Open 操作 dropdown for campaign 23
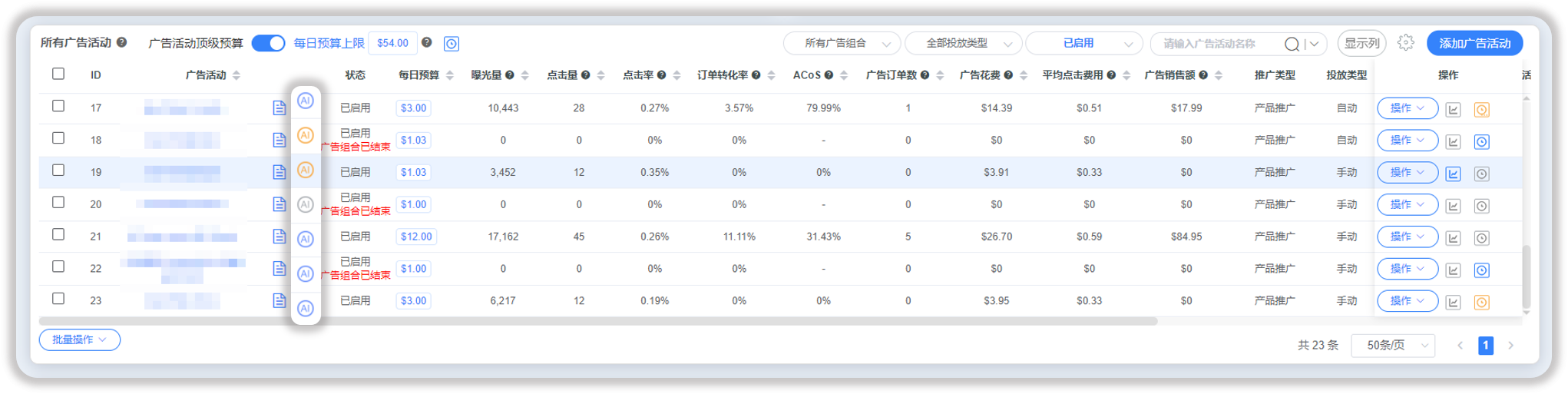Viewport: 1568px width, 394px height. pos(1407,301)
